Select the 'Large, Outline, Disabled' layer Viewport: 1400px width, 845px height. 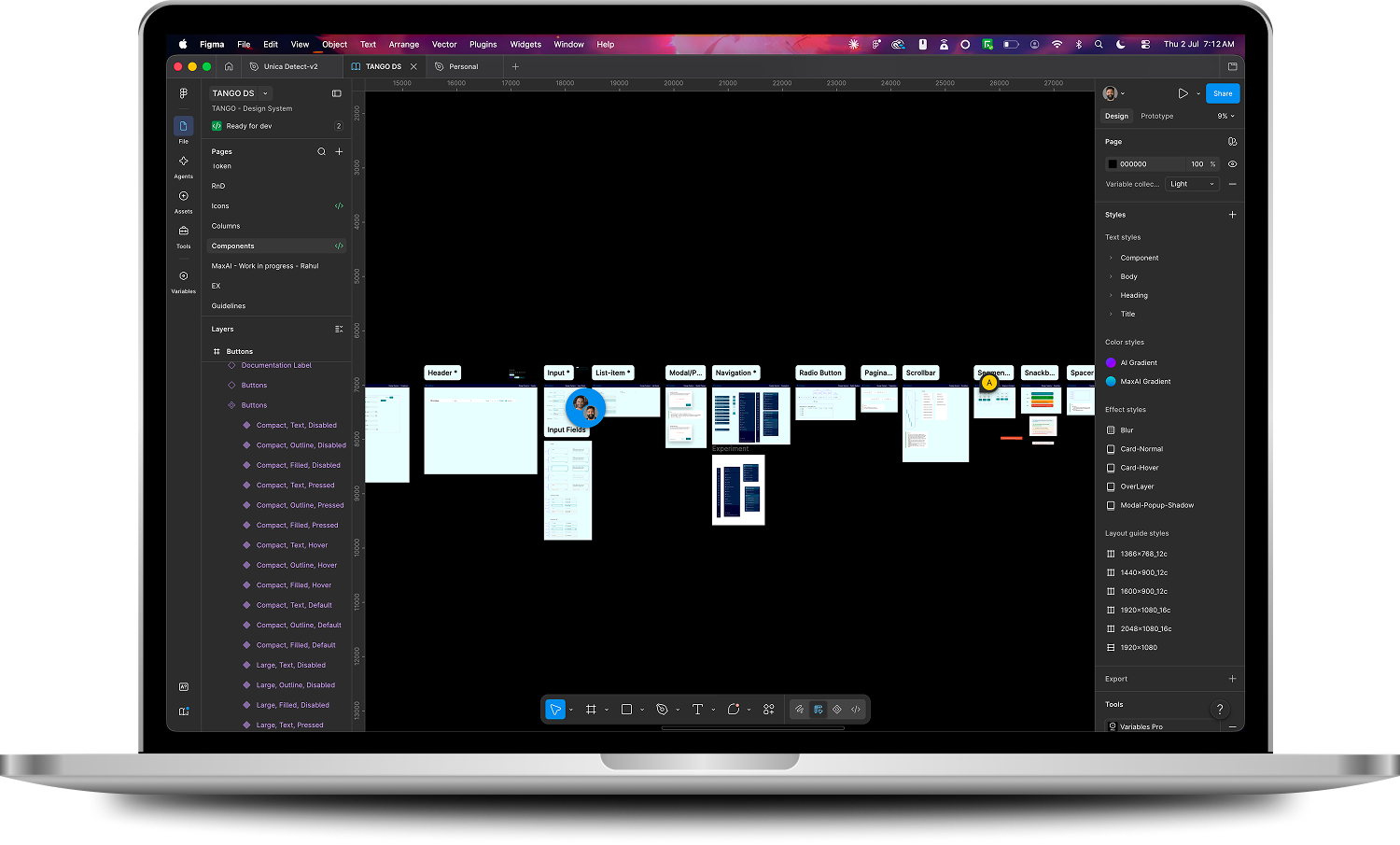click(x=295, y=684)
